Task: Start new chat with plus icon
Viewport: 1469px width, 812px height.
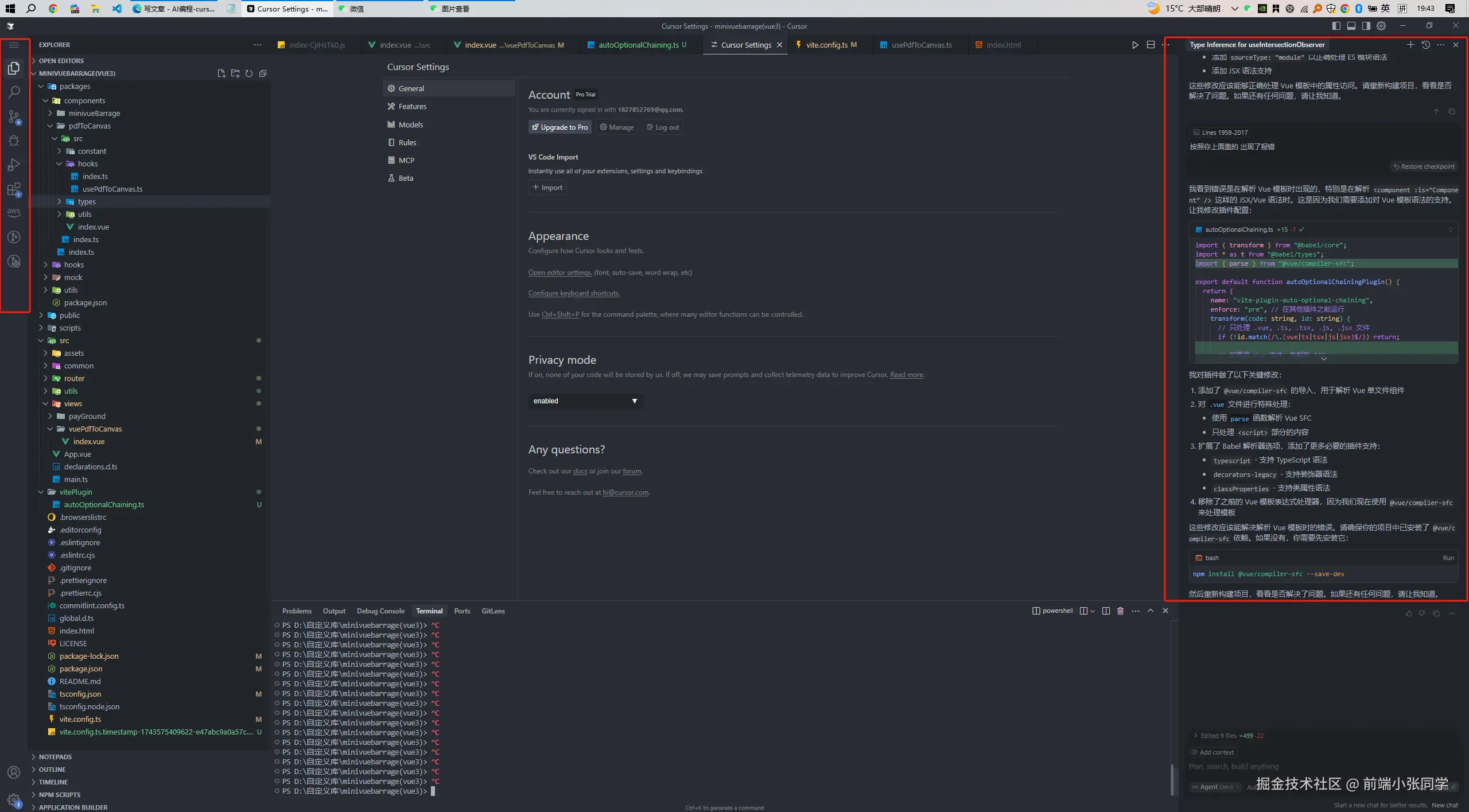Action: coord(1410,45)
